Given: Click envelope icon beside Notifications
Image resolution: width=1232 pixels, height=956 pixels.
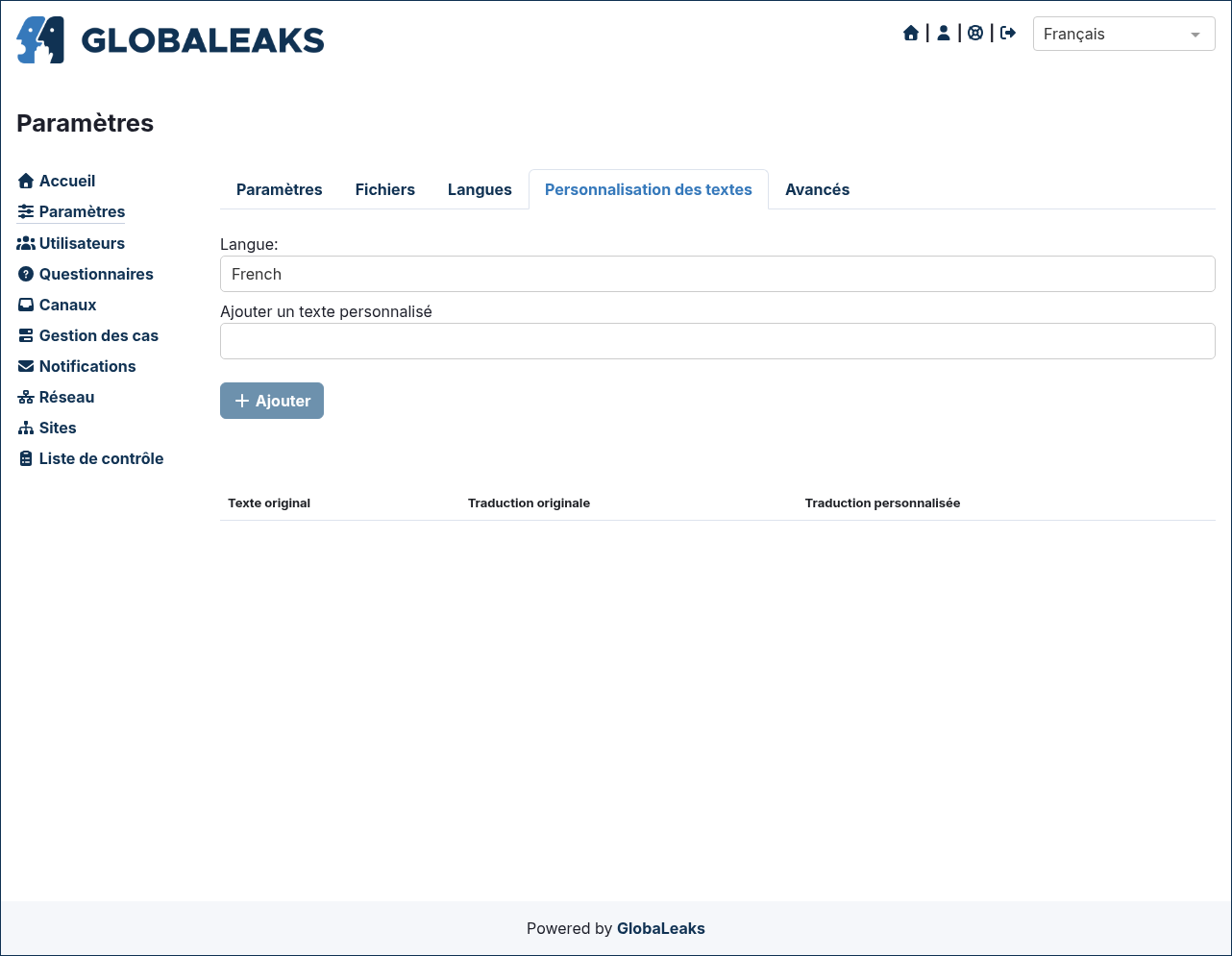Looking at the screenshot, I should click(x=26, y=366).
